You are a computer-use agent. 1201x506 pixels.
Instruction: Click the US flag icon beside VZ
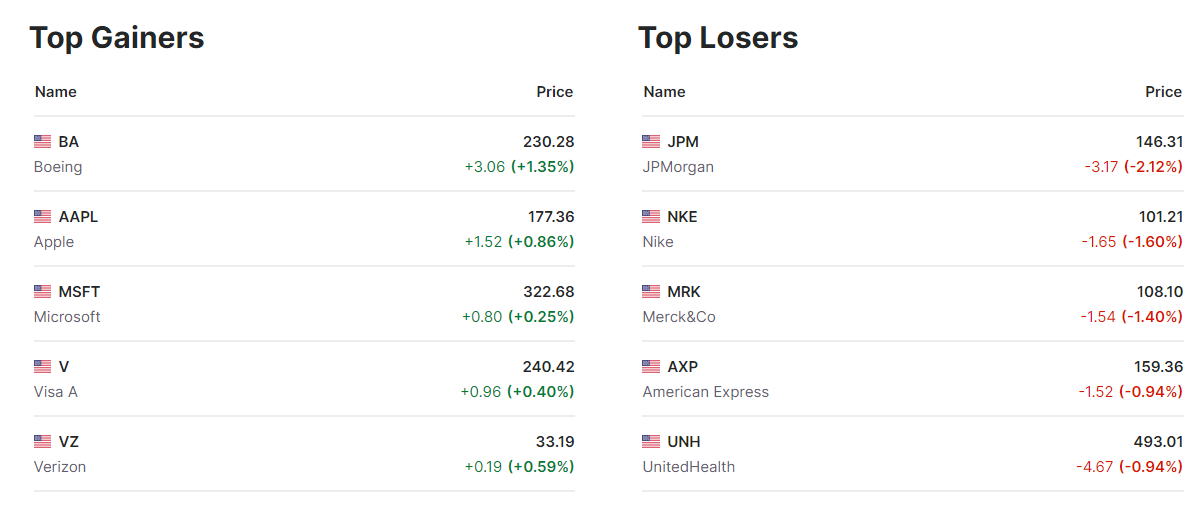(x=42, y=442)
